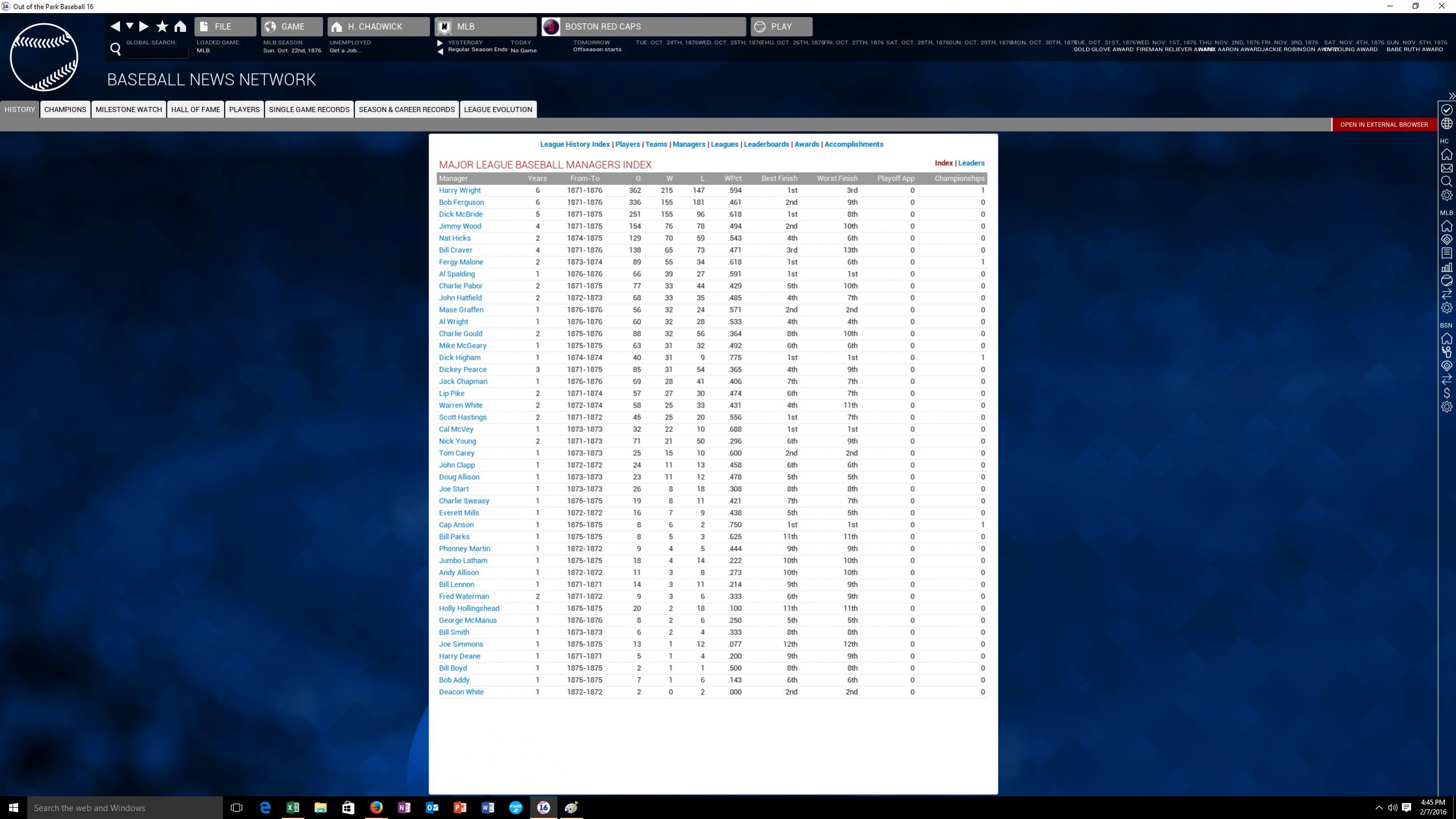
Task: Click the global search input field
Action: coord(157,52)
